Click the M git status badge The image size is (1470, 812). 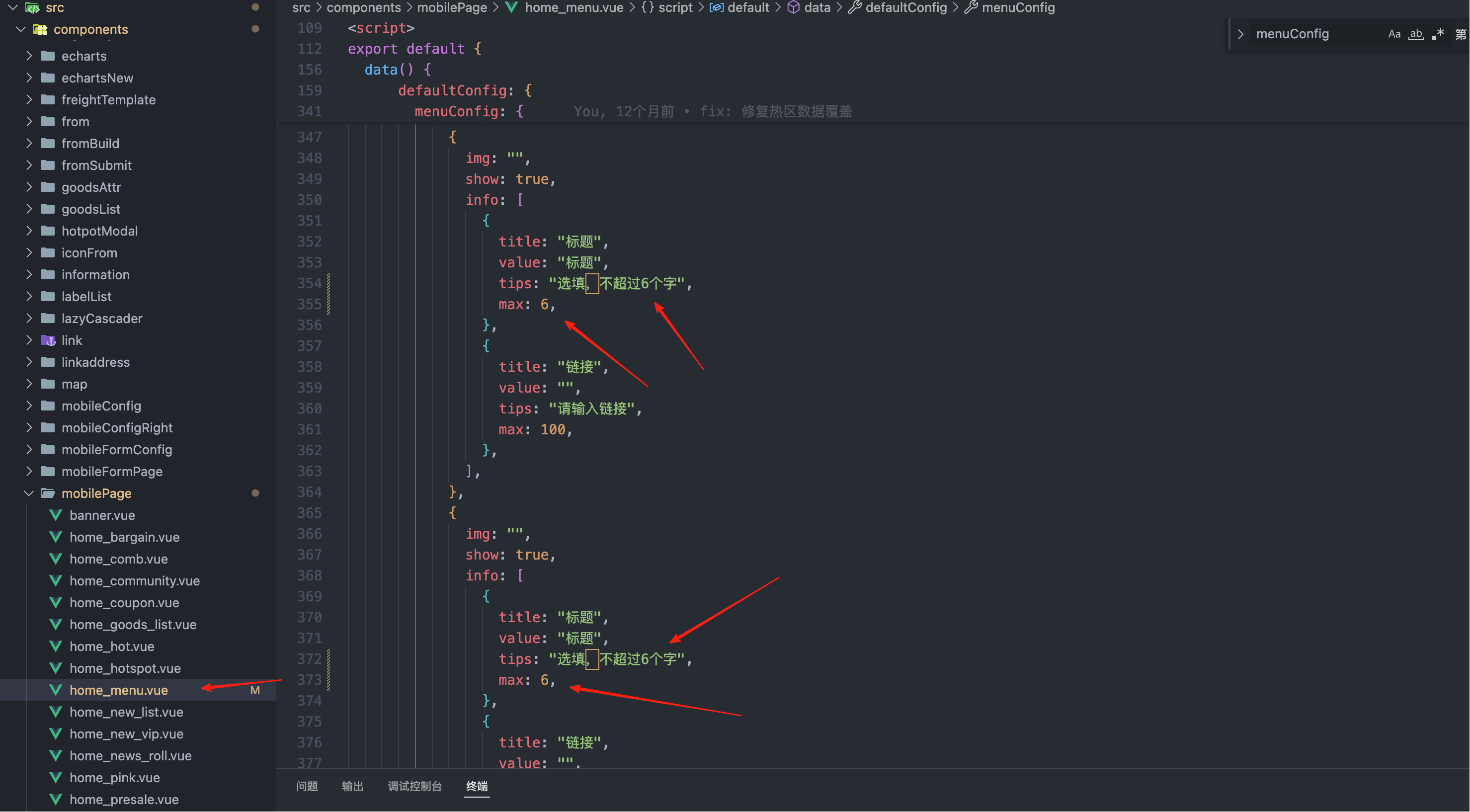[x=255, y=690]
